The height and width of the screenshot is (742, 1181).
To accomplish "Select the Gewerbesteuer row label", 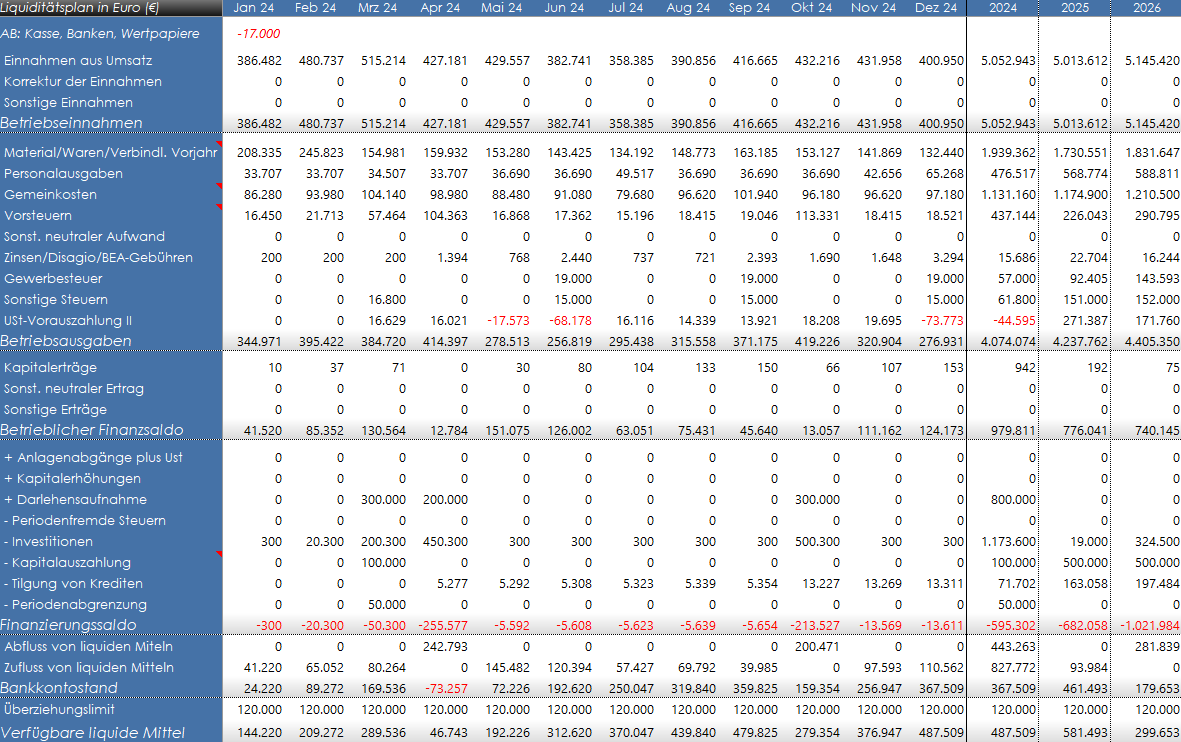I will point(52,278).
